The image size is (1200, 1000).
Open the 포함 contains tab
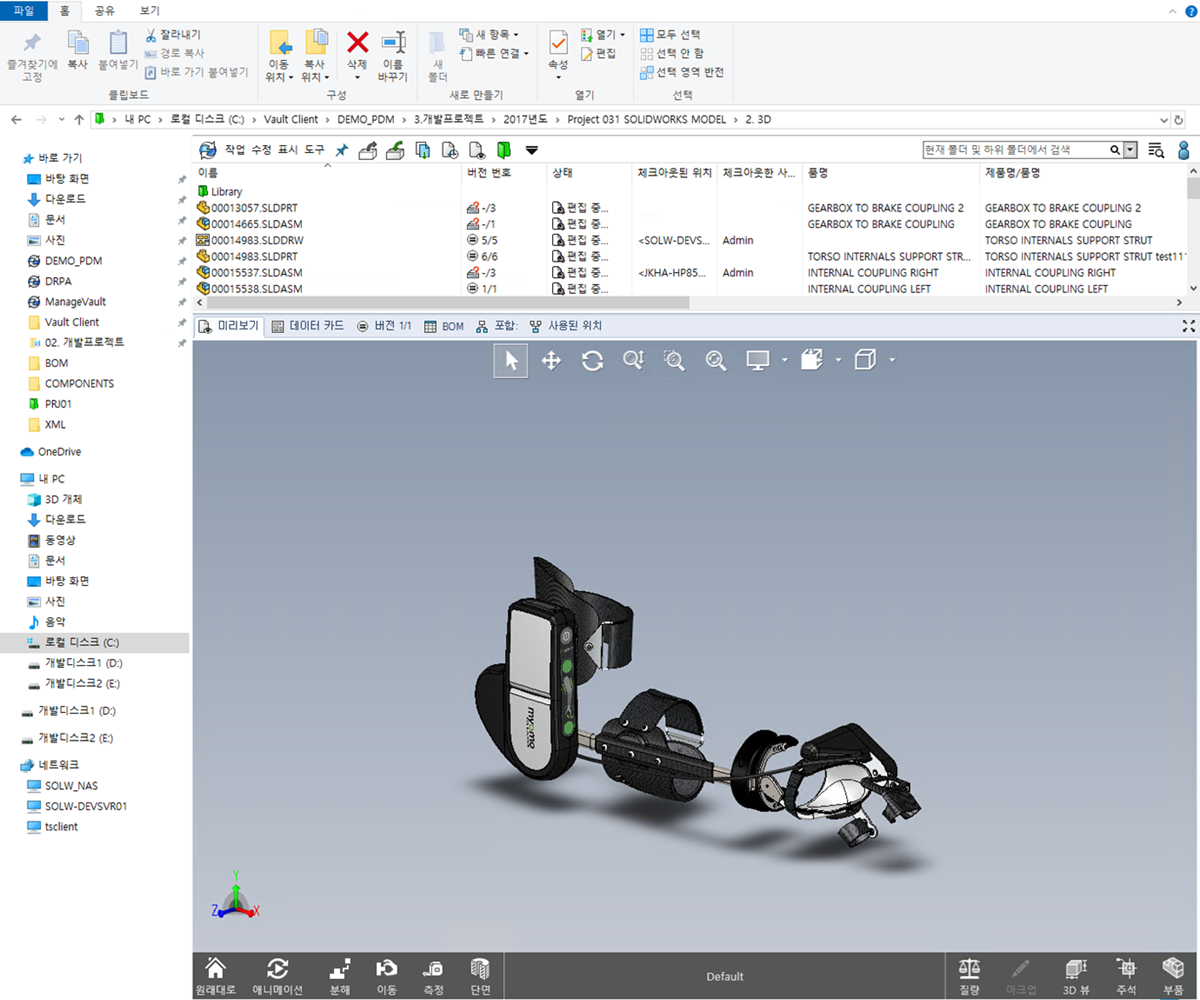pos(497,326)
